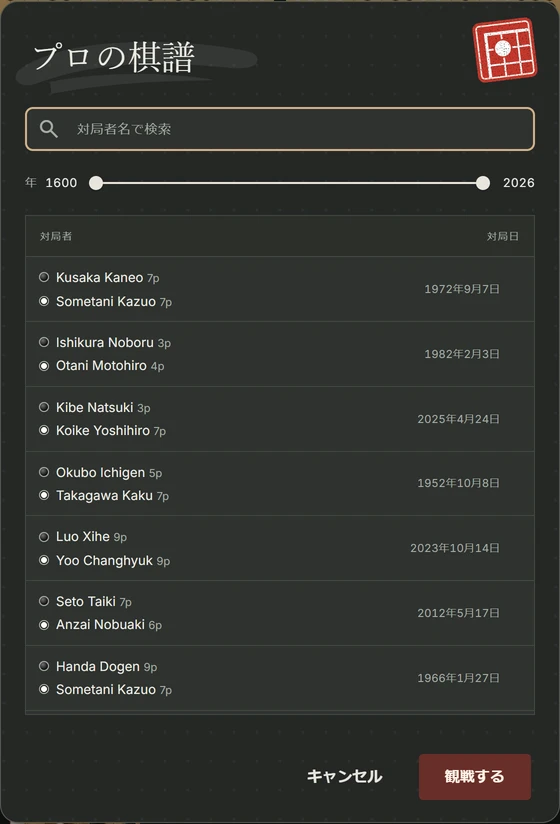
Task: Click the 対局日 column header
Action: tap(503, 236)
